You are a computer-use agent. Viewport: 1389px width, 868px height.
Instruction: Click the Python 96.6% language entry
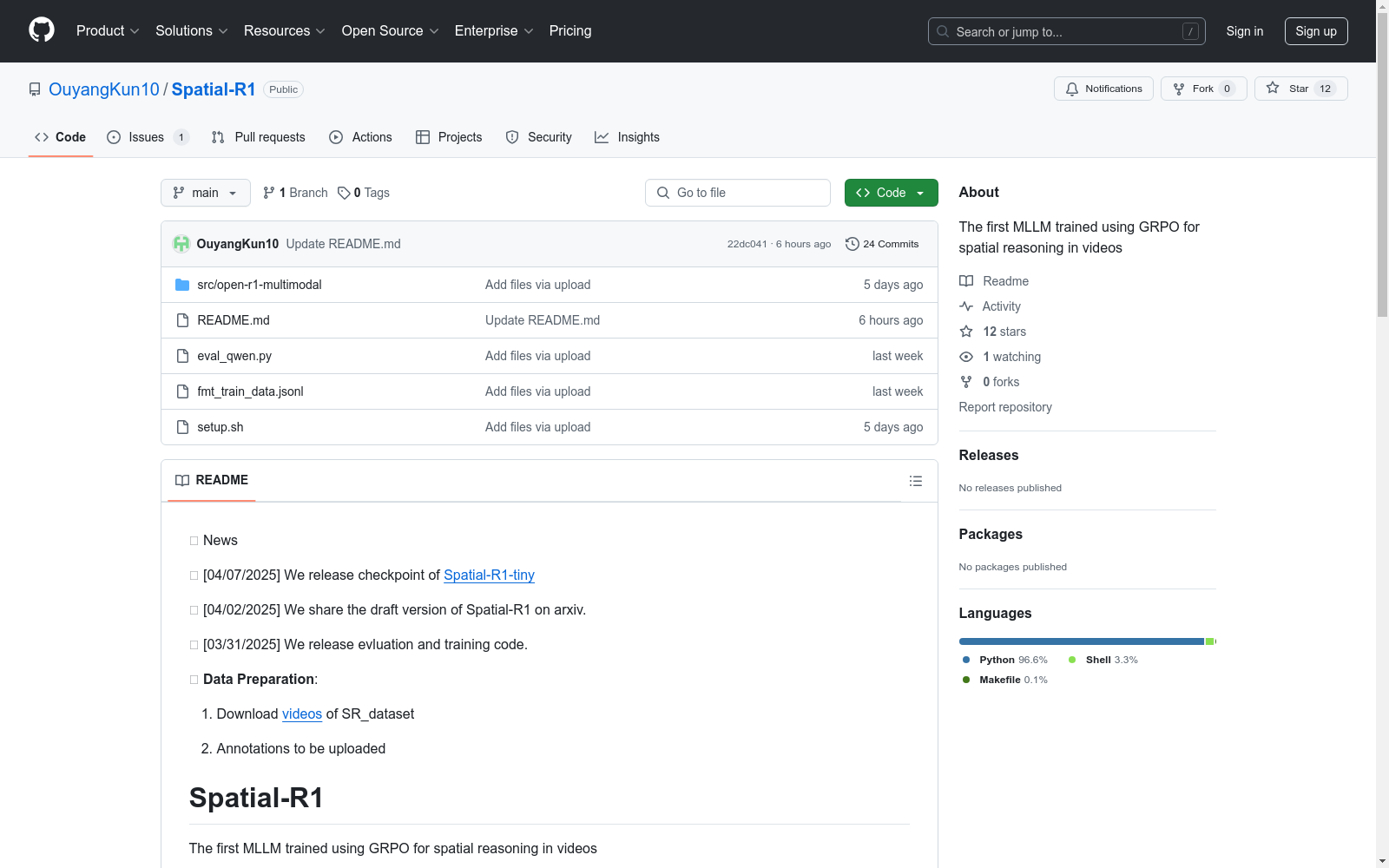click(1005, 660)
